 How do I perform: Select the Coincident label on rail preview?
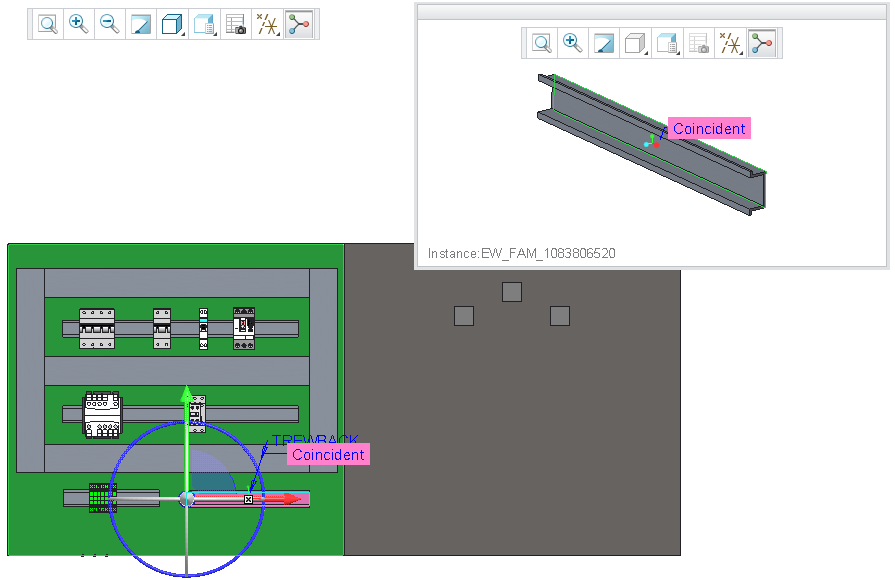709,128
